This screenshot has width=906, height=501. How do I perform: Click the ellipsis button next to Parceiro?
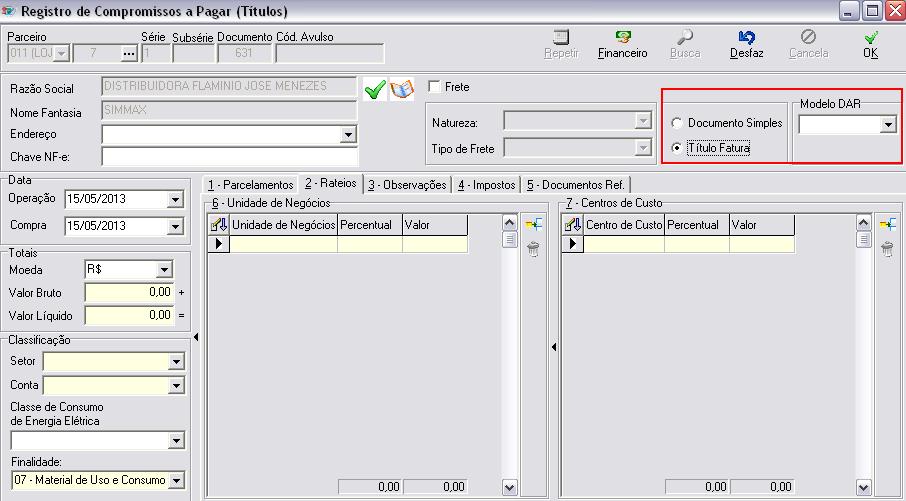pos(127,53)
